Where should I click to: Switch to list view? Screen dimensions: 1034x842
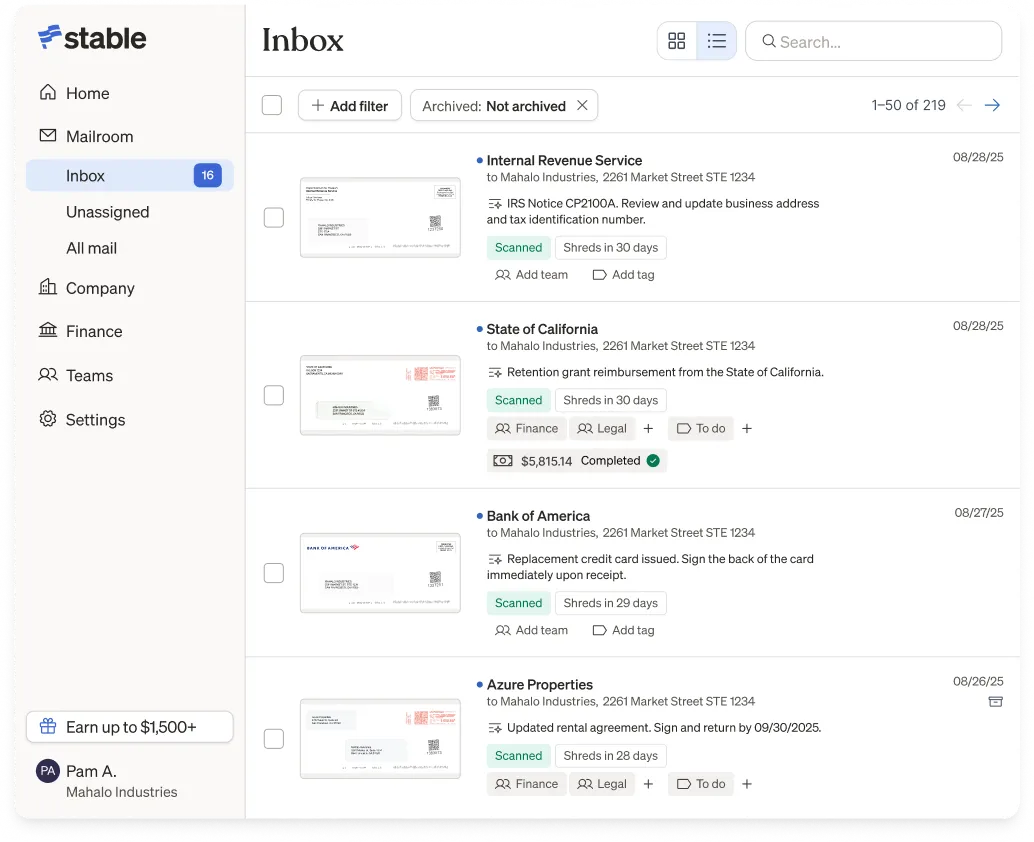point(716,41)
